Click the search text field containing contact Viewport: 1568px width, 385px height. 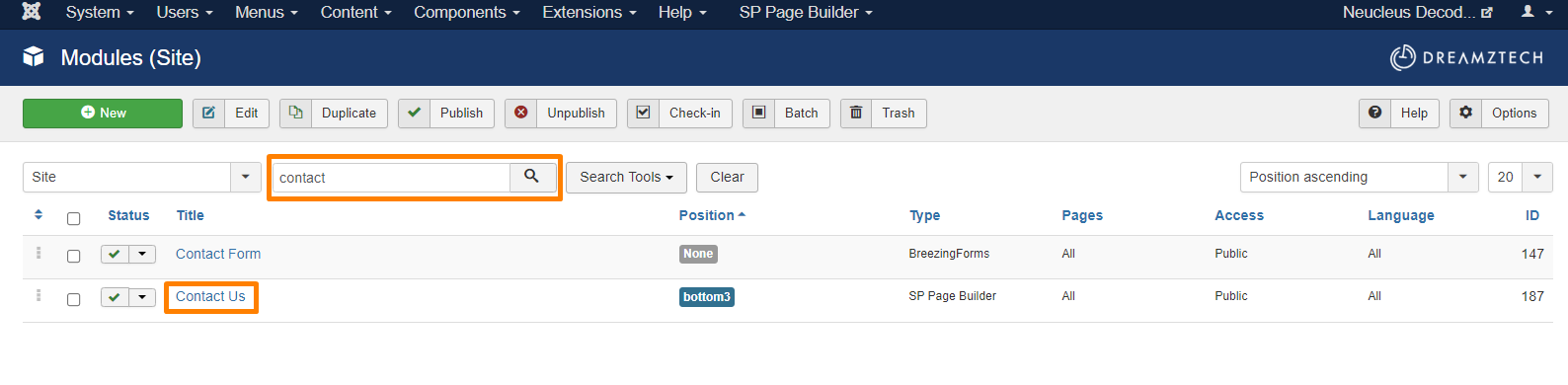tap(392, 178)
